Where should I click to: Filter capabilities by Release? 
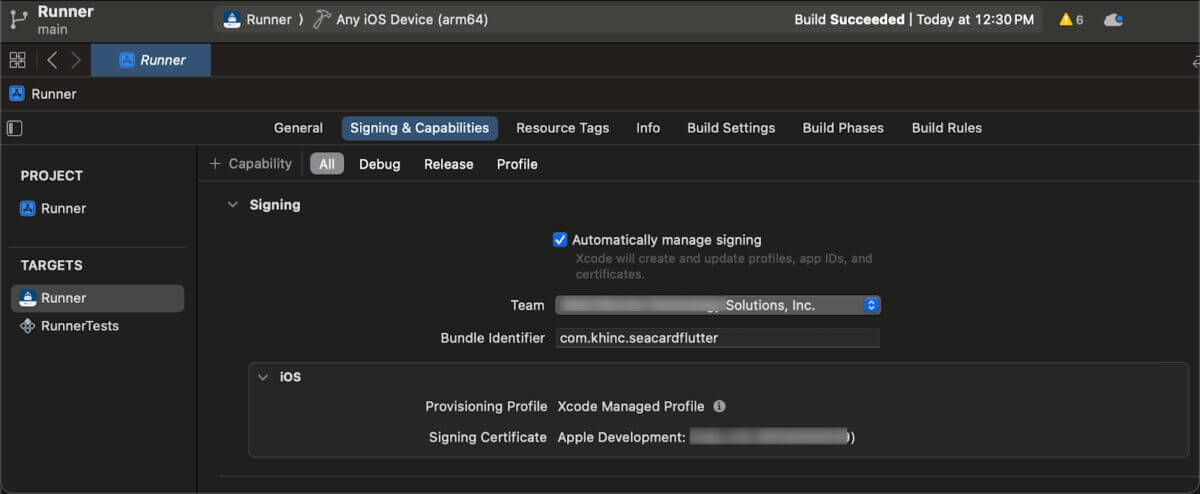click(449, 164)
